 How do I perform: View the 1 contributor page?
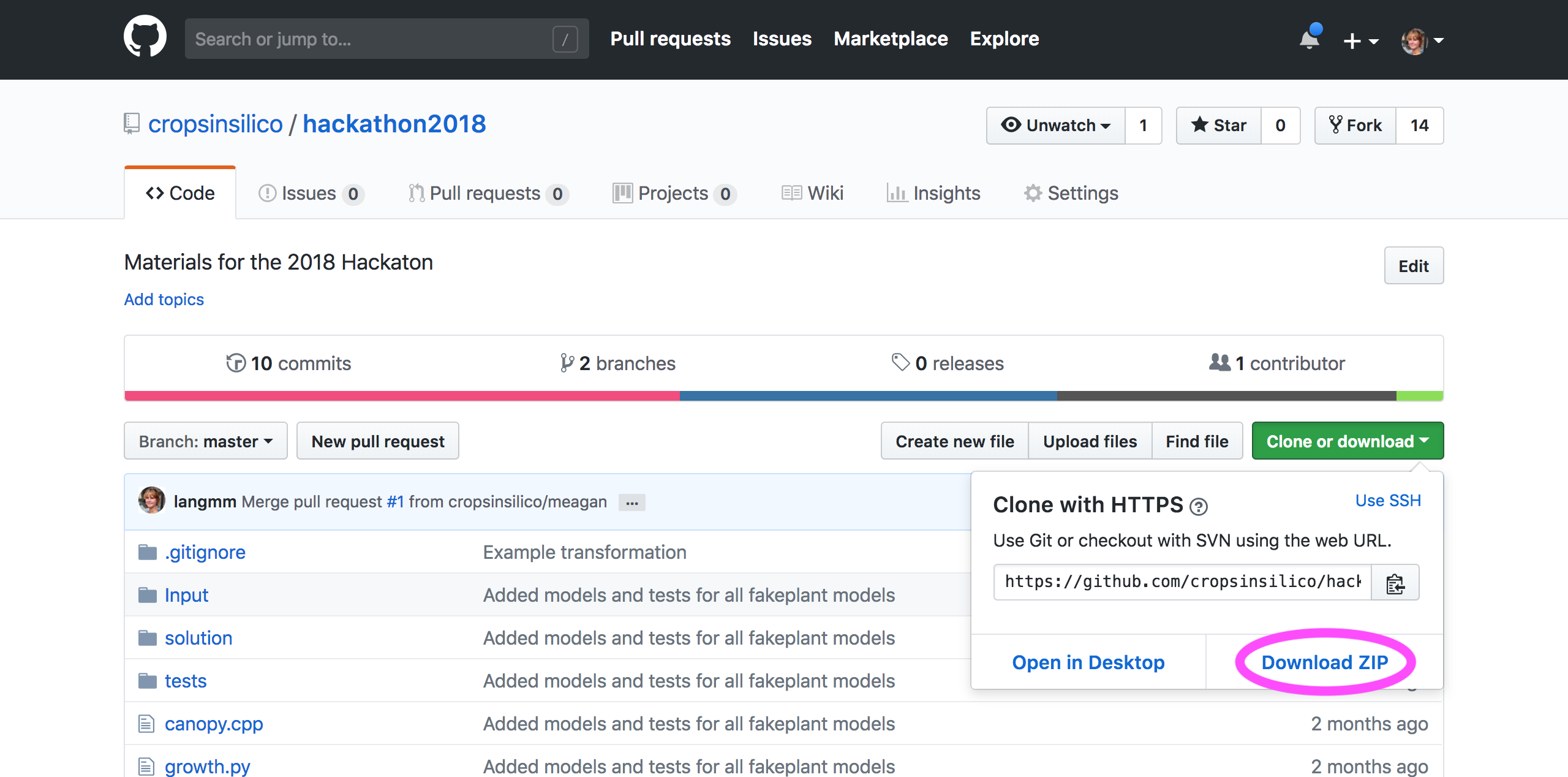(x=1277, y=363)
